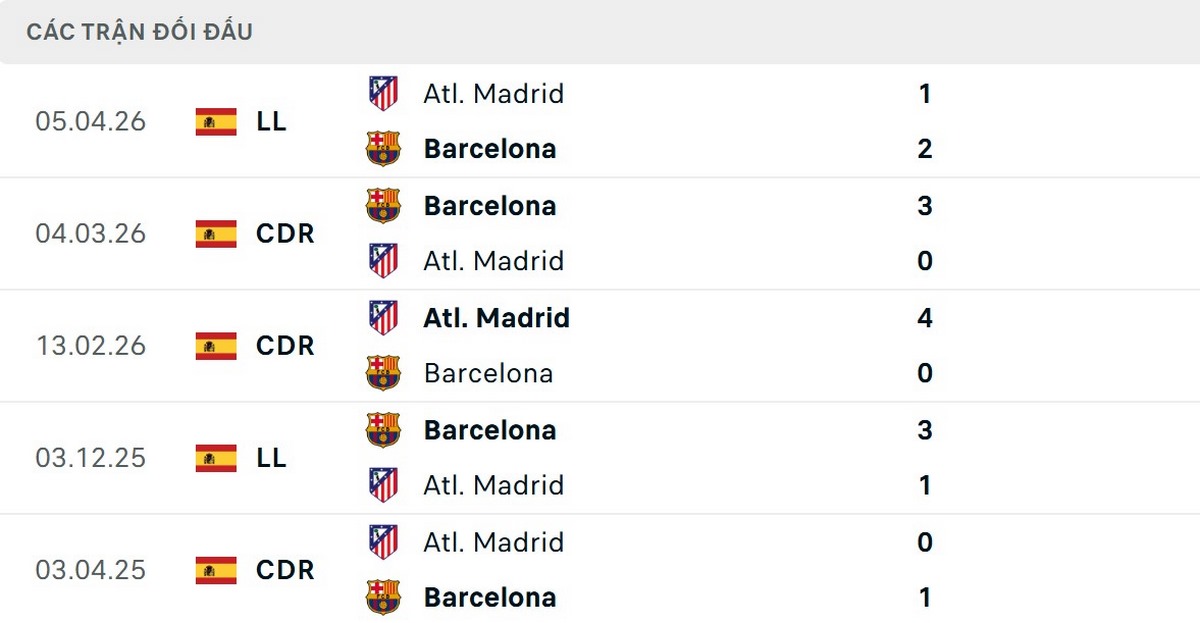Open the 03.12.25 match row

click(x=600, y=458)
